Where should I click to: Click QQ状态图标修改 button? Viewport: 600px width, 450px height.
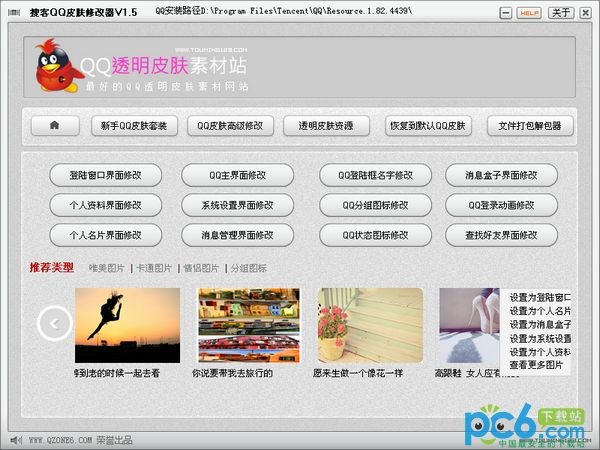click(375, 235)
